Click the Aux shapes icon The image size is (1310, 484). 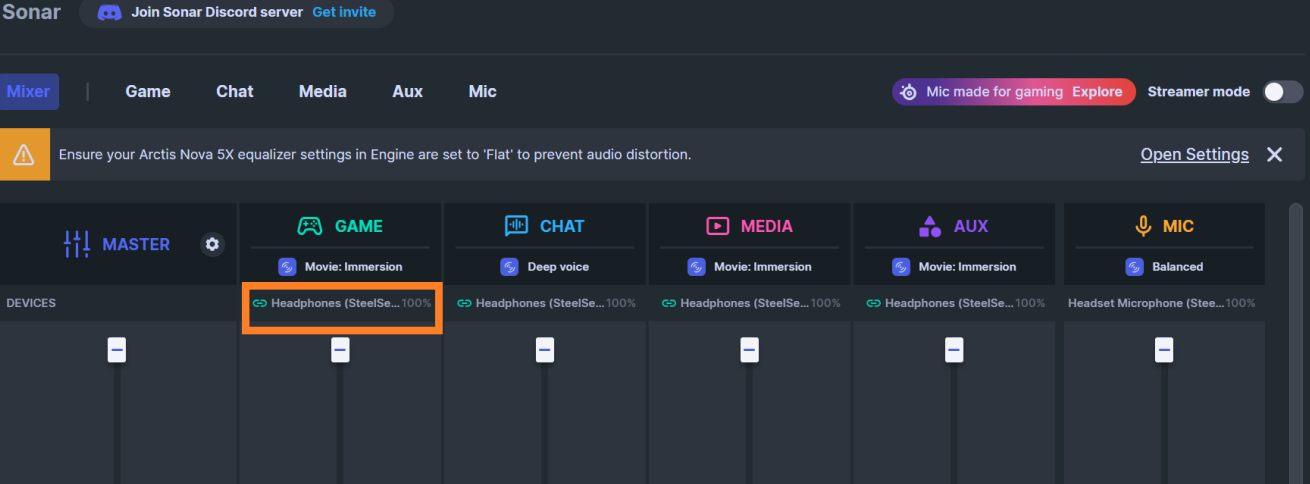pos(930,226)
